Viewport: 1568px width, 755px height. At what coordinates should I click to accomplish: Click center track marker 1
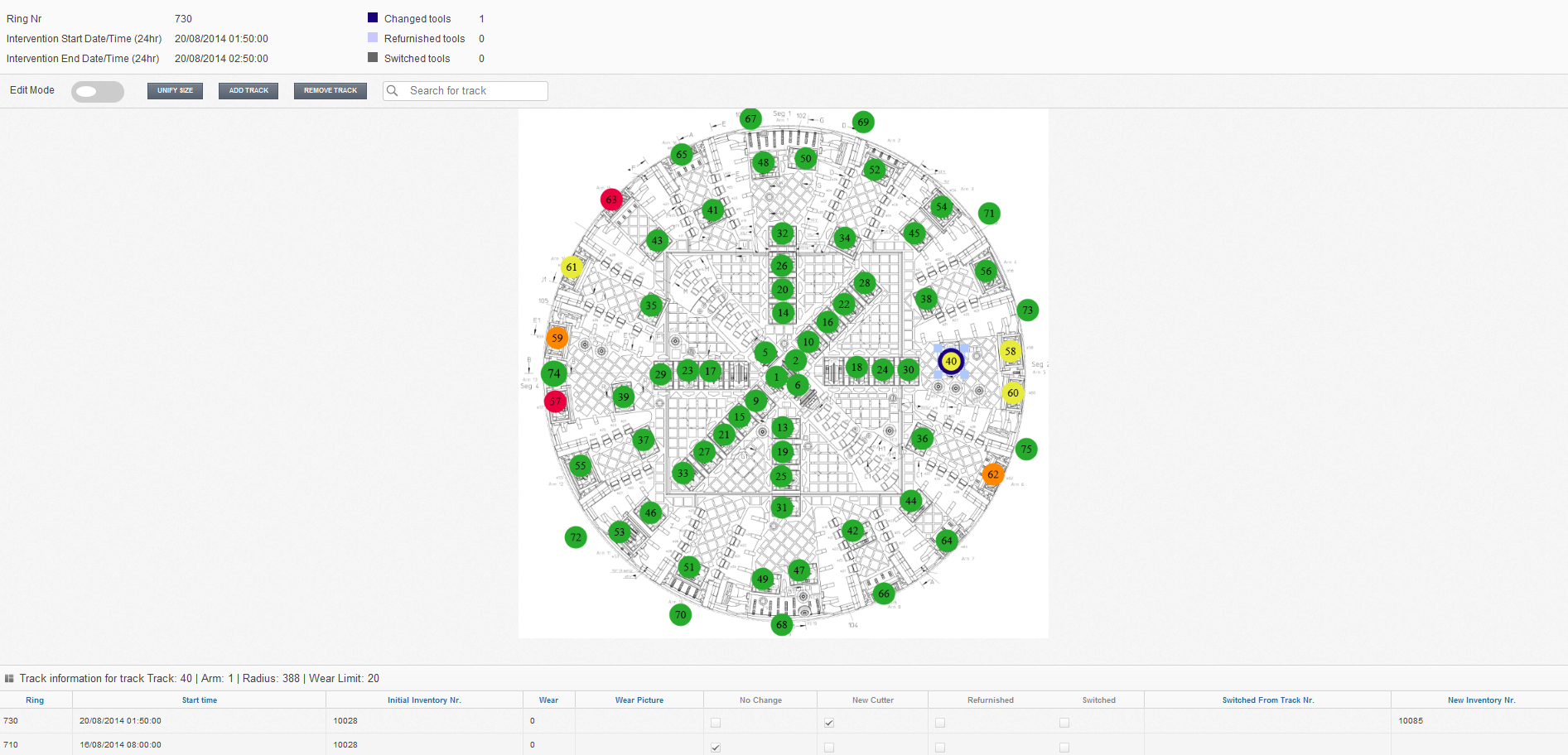coord(776,377)
